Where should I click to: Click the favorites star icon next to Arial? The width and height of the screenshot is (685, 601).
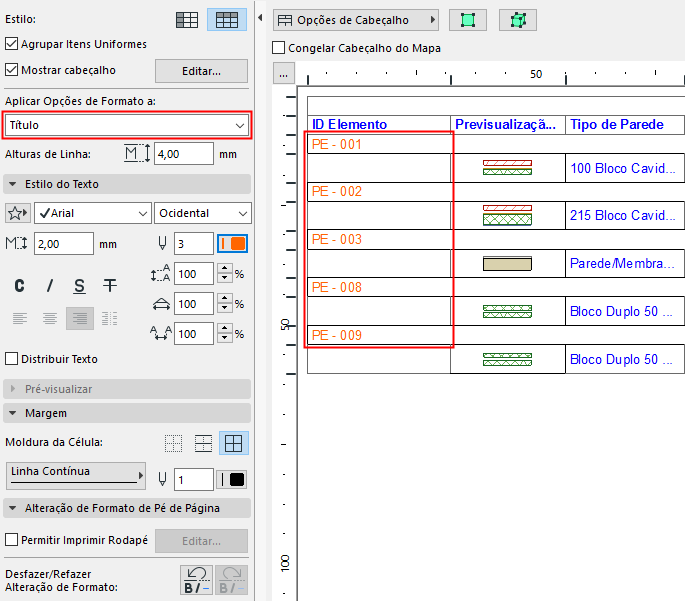tap(17, 213)
